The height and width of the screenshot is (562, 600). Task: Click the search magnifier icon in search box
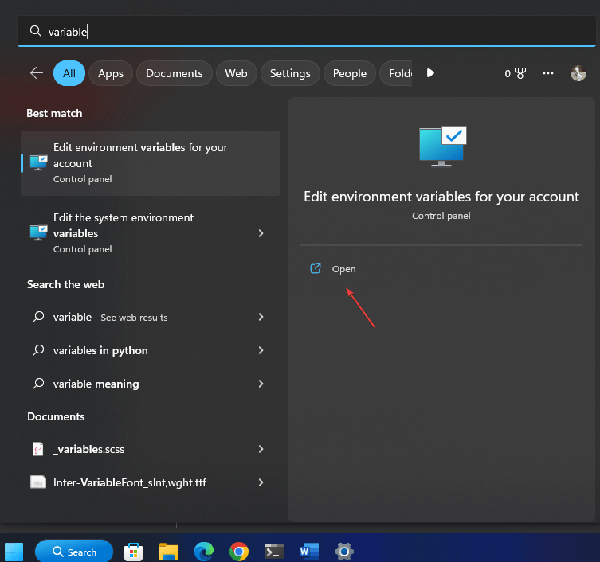pos(35,31)
